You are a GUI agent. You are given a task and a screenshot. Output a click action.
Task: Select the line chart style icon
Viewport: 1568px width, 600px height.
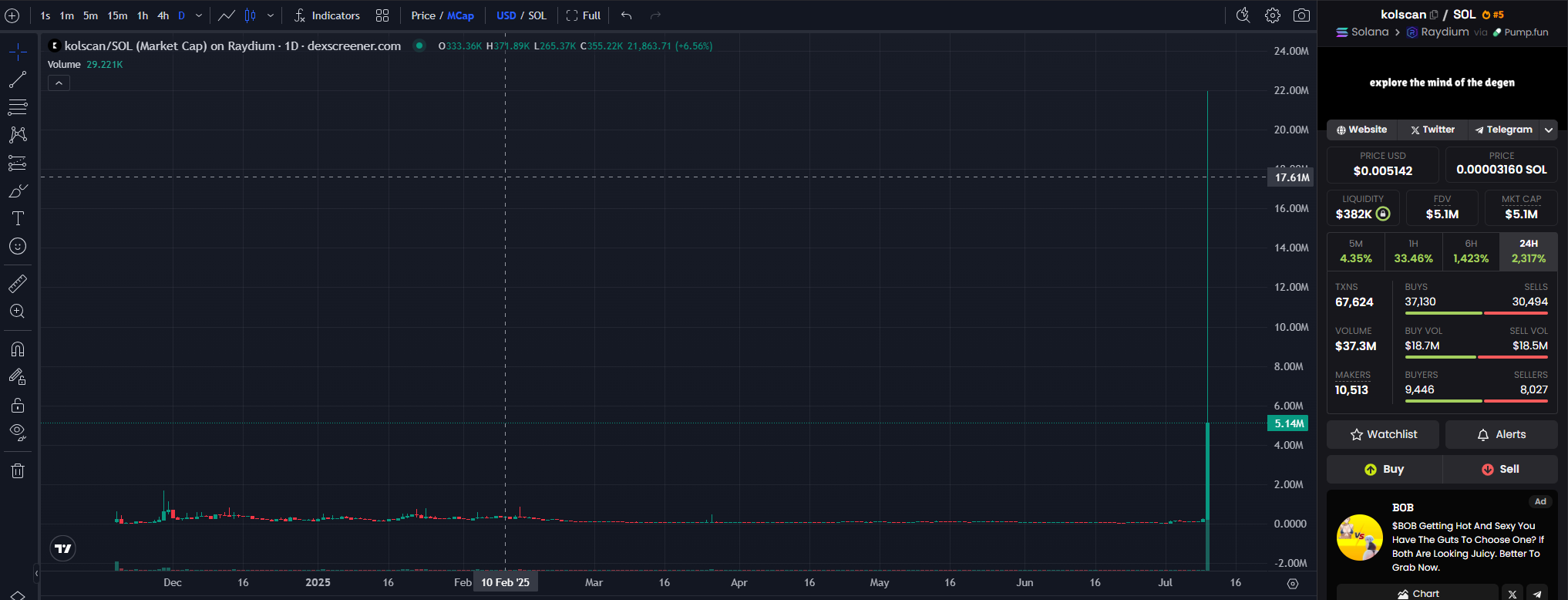pyautogui.click(x=227, y=15)
